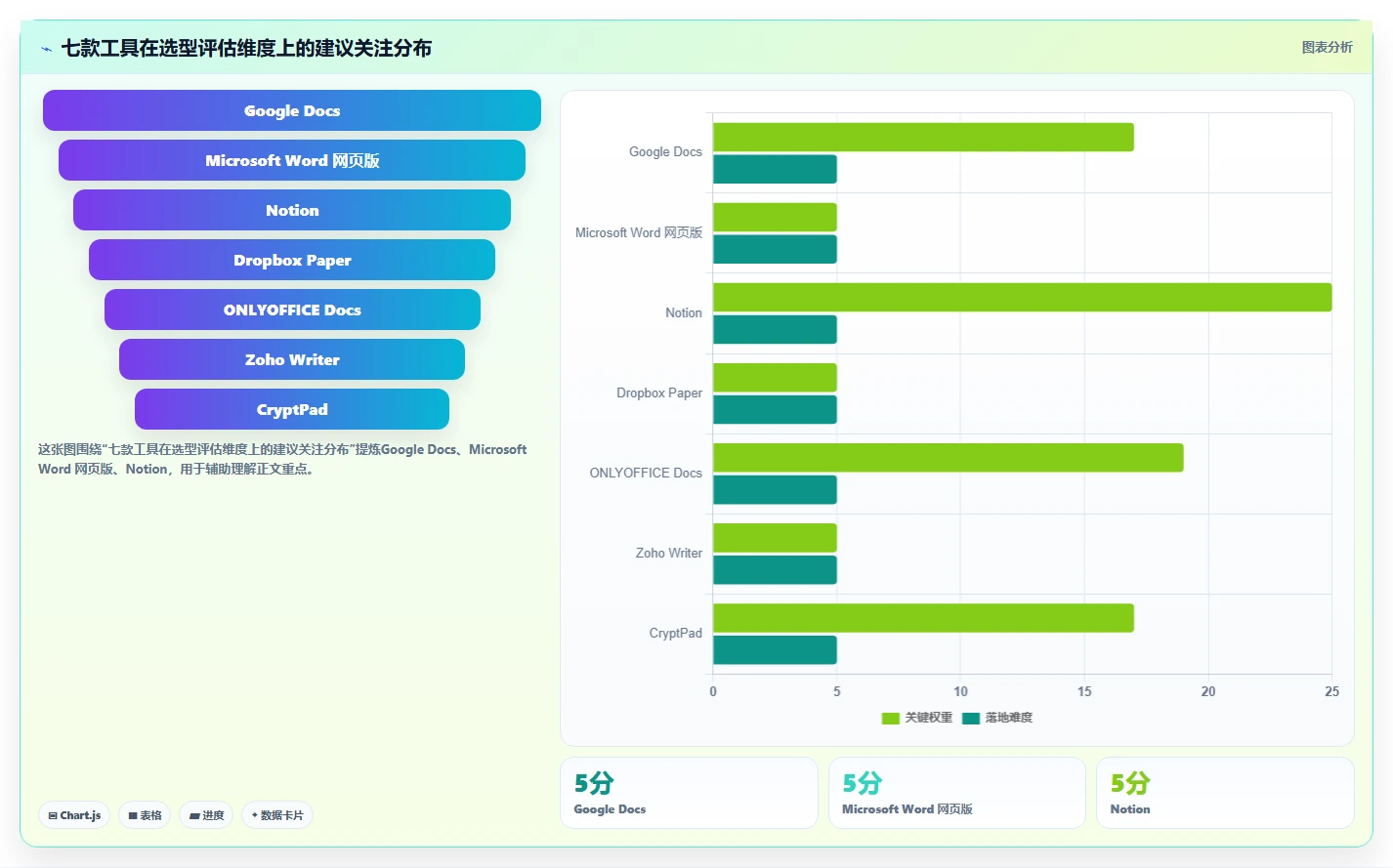Click the 数据卡片 tag
The width and height of the screenshot is (1393, 868).
point(277,815)
